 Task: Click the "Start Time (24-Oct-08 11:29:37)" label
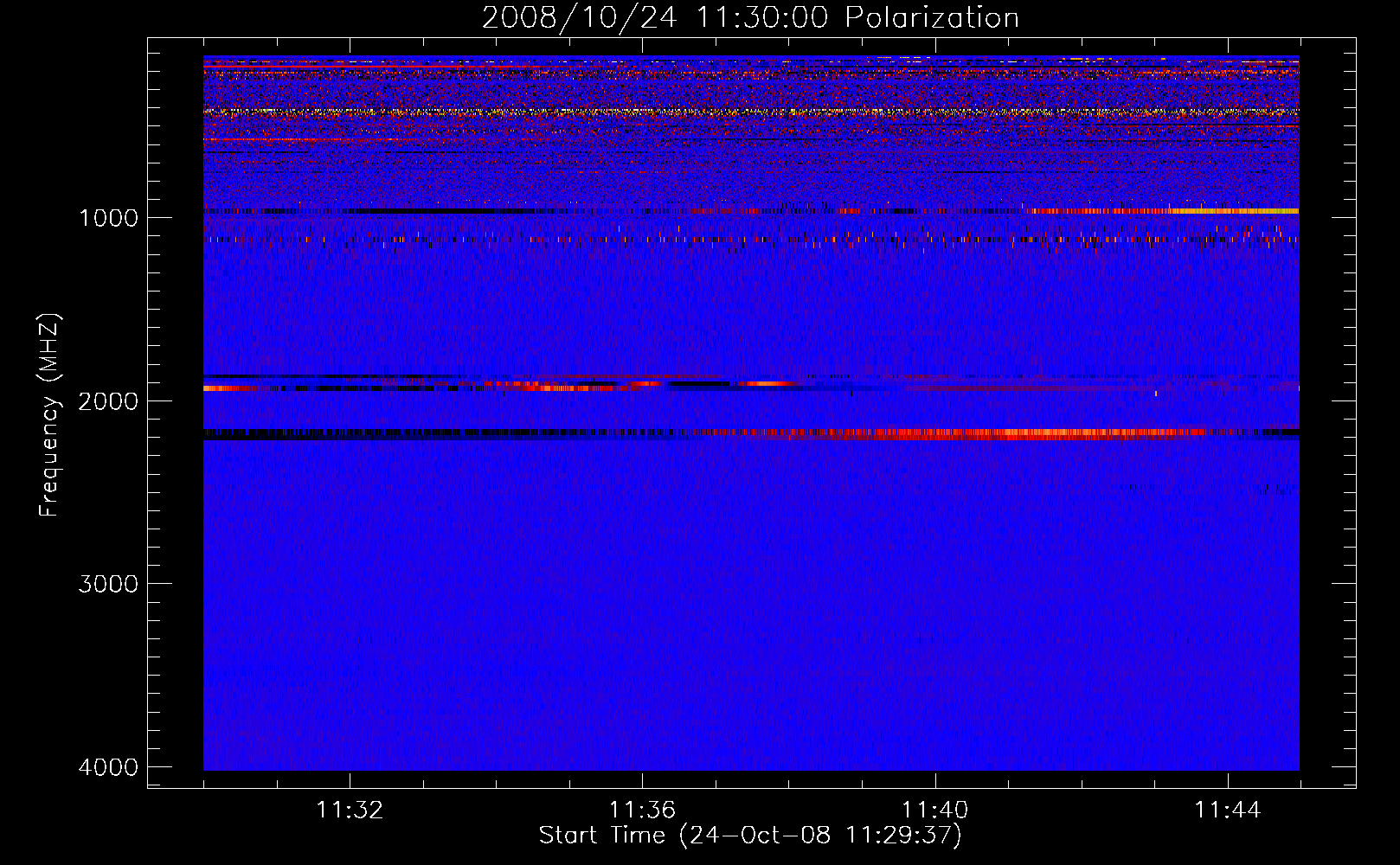coord(750,836)
